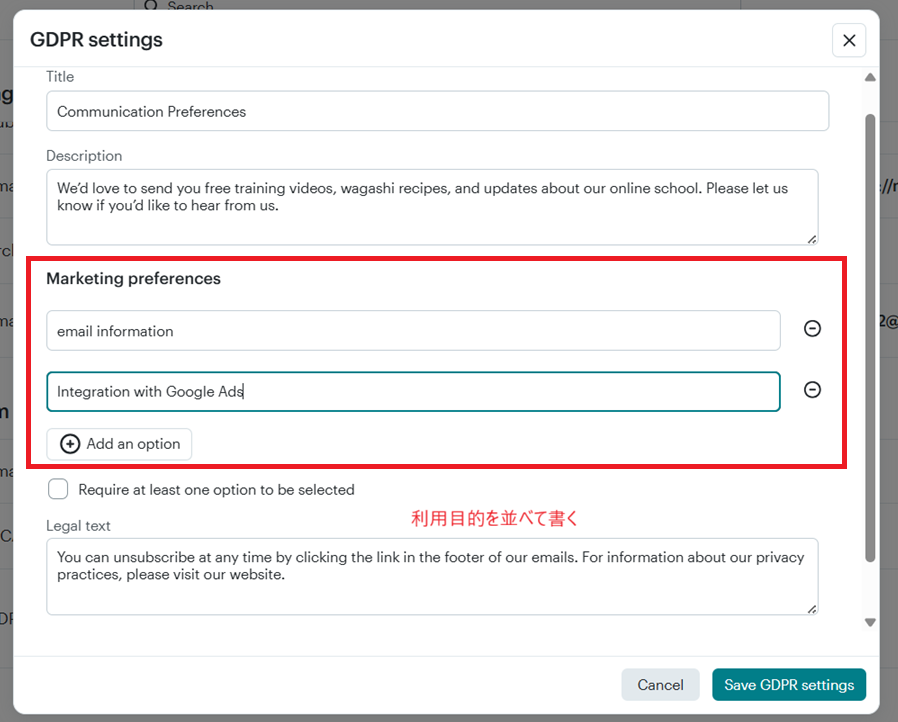898x722 pixels.
Task: Click the scrollbar up arrow
Action: tap(870, 78)
